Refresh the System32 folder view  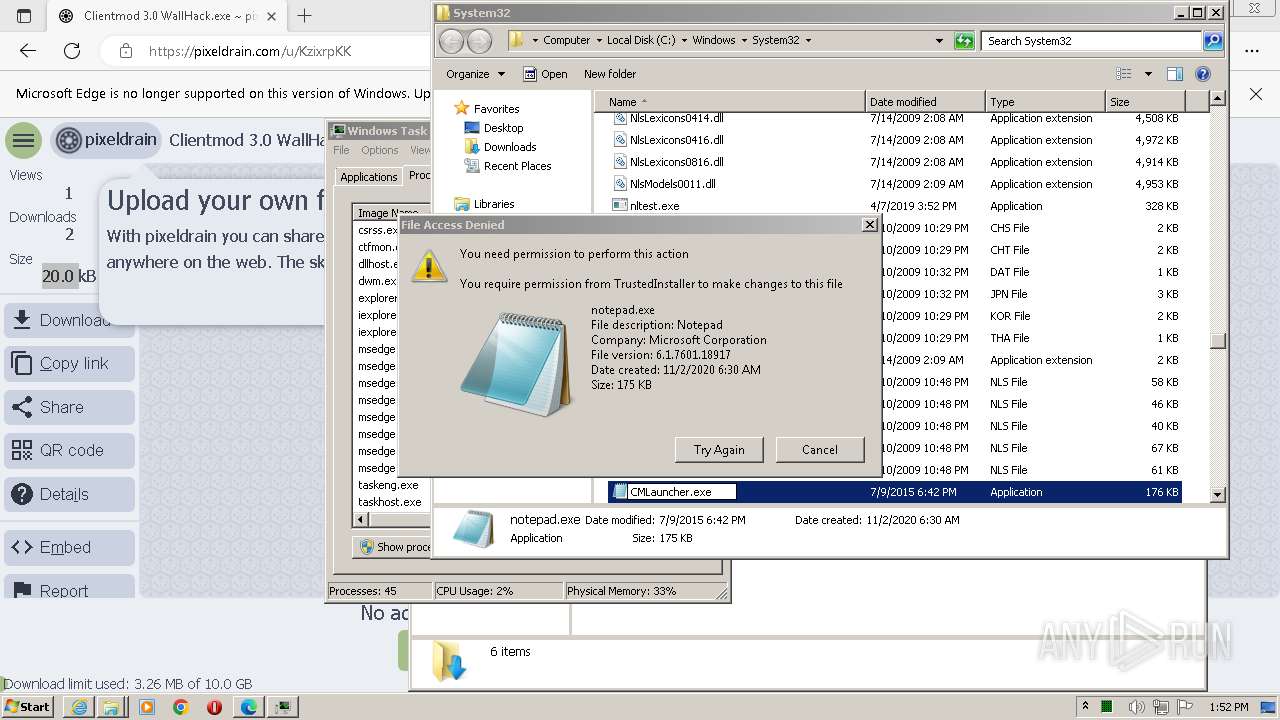(964, 41)
